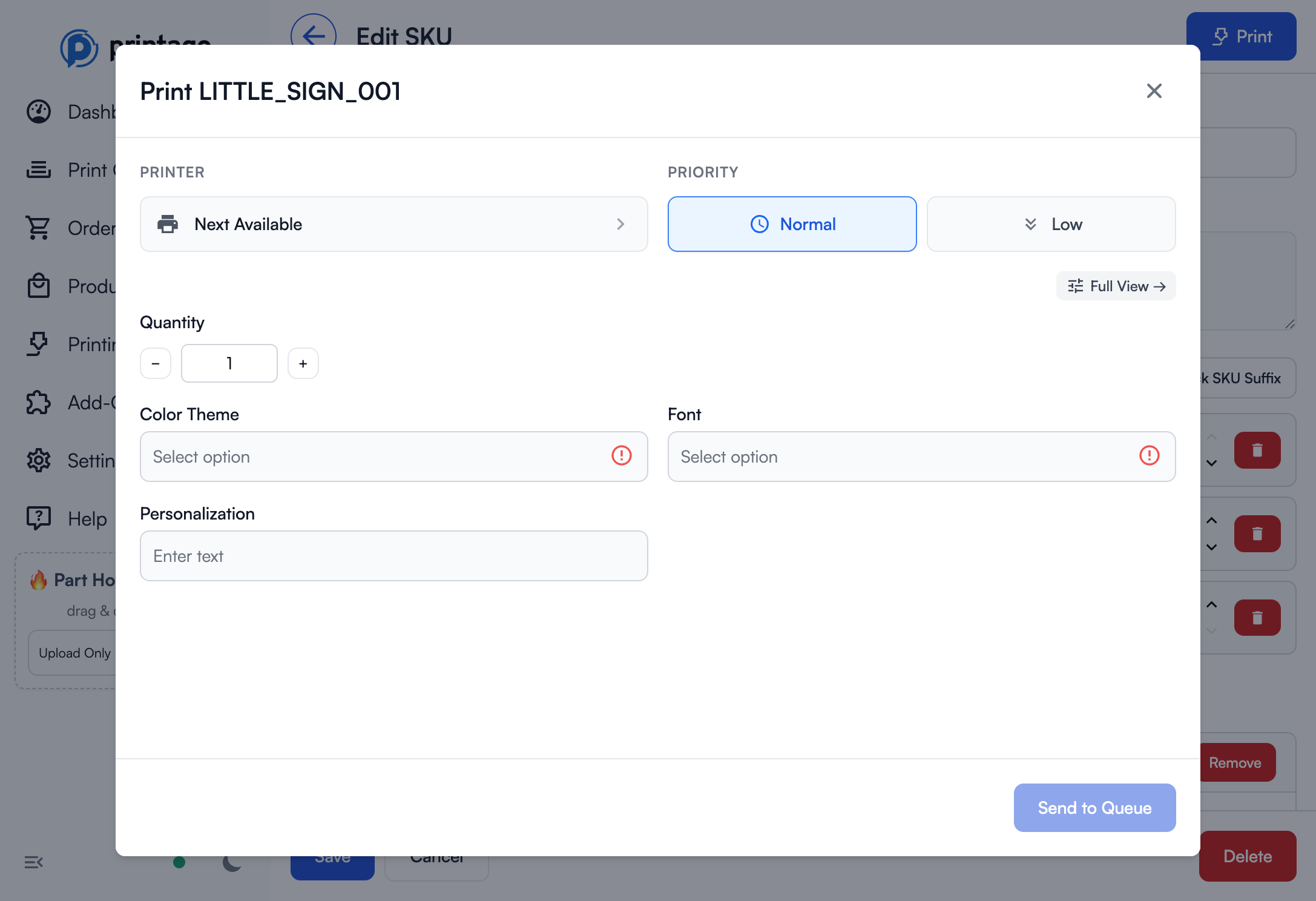Toggle the sidebar collapse icon at bottom left
Image resolution: width=1316 pixels, height=901 pixels.
(33, 862)
